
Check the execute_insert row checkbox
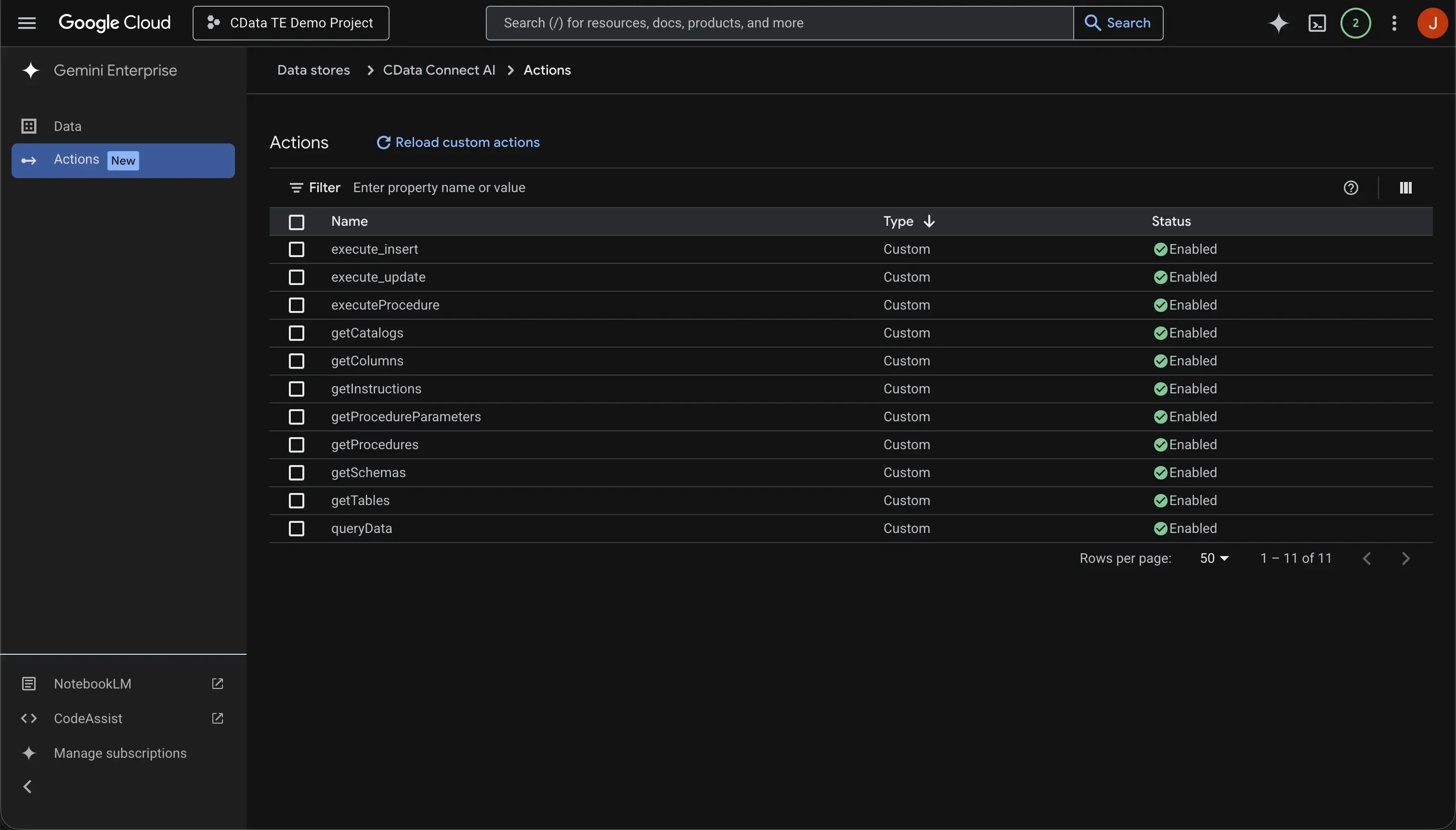click(x=297, y=249)
